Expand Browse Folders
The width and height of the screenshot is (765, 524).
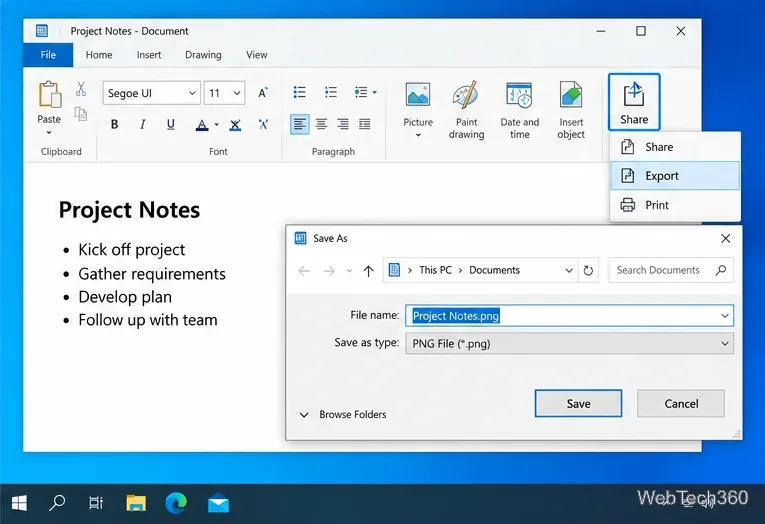[x=342, y=414]
